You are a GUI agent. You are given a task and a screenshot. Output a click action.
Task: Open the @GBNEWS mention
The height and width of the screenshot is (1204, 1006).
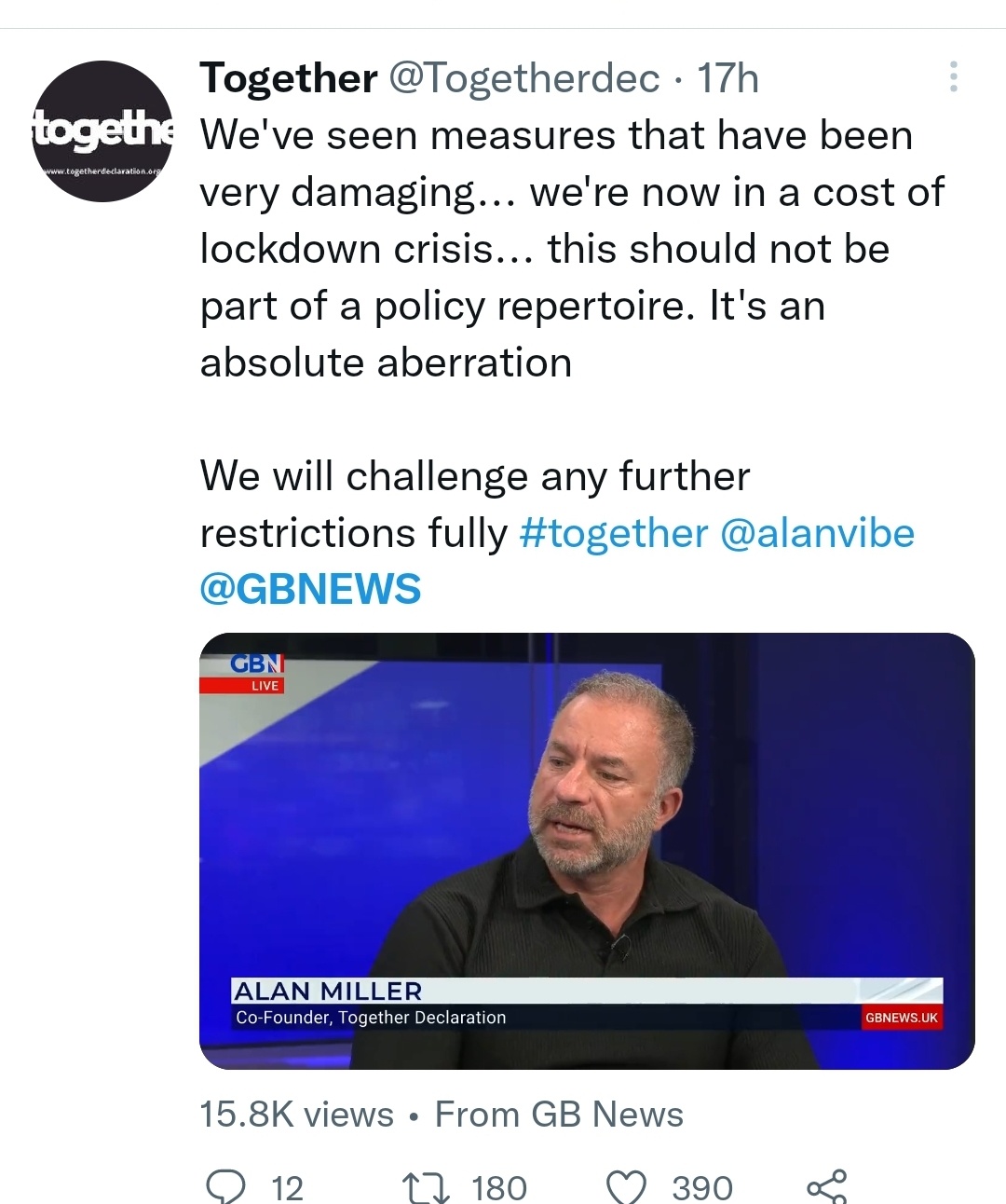[310, 589]
